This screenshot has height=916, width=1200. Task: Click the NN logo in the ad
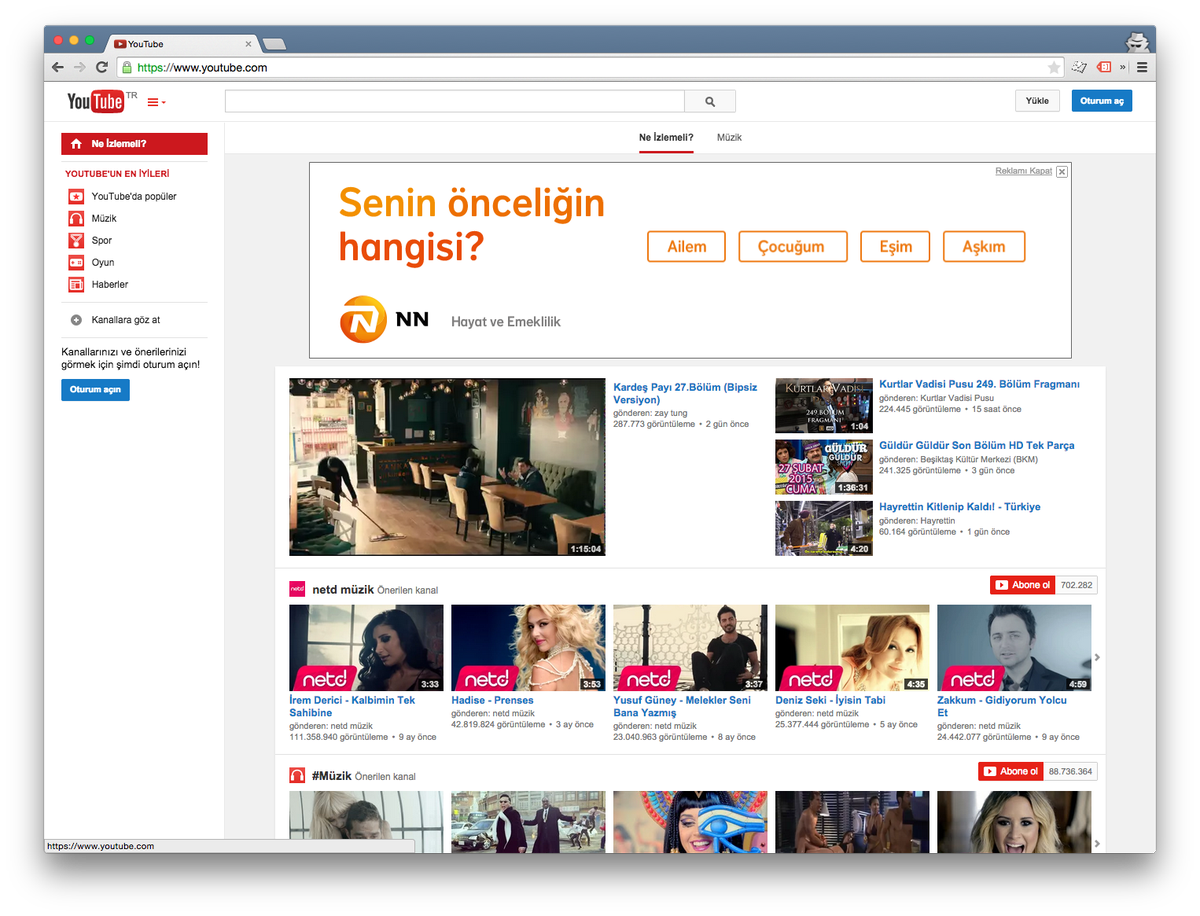(385, 320)
